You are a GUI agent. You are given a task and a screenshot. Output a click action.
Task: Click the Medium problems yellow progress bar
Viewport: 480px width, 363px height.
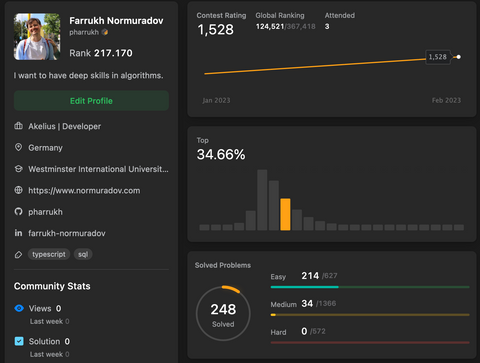click(370, 315)
